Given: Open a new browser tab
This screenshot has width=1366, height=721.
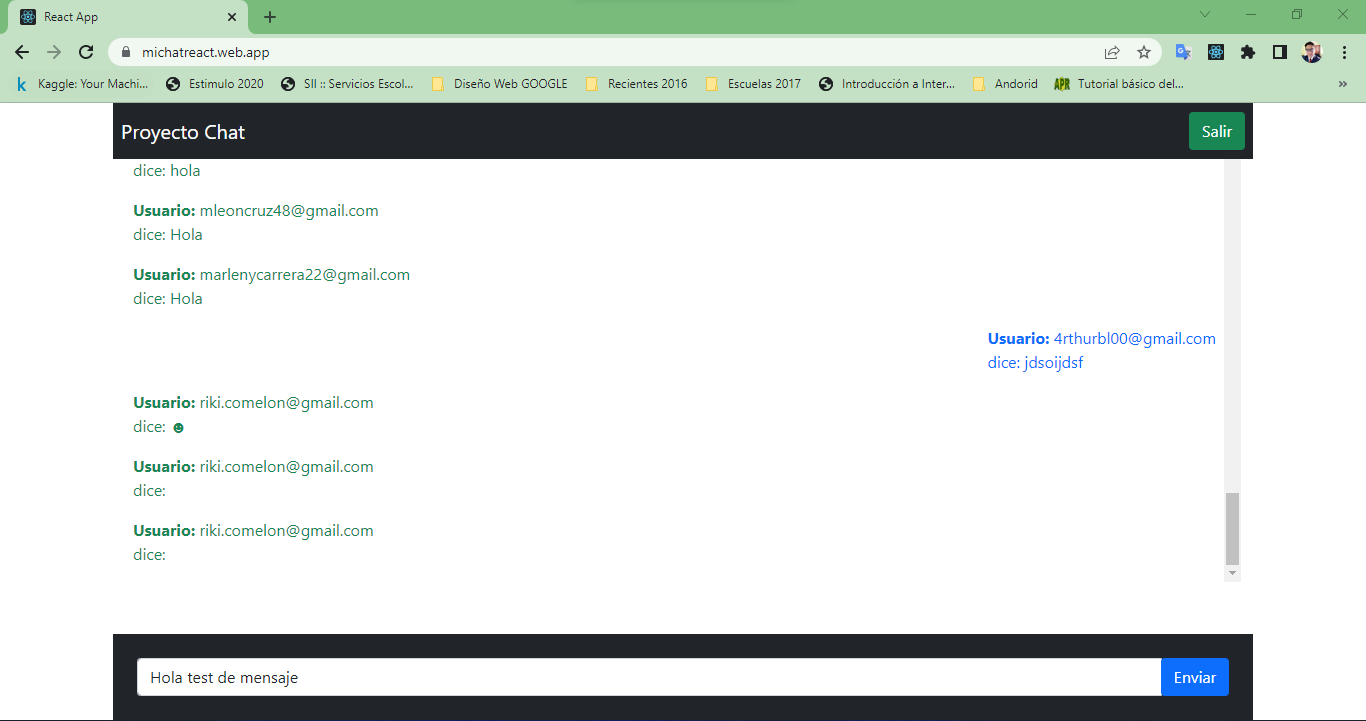Looking at the screenshot, I should tap(270, 17).
